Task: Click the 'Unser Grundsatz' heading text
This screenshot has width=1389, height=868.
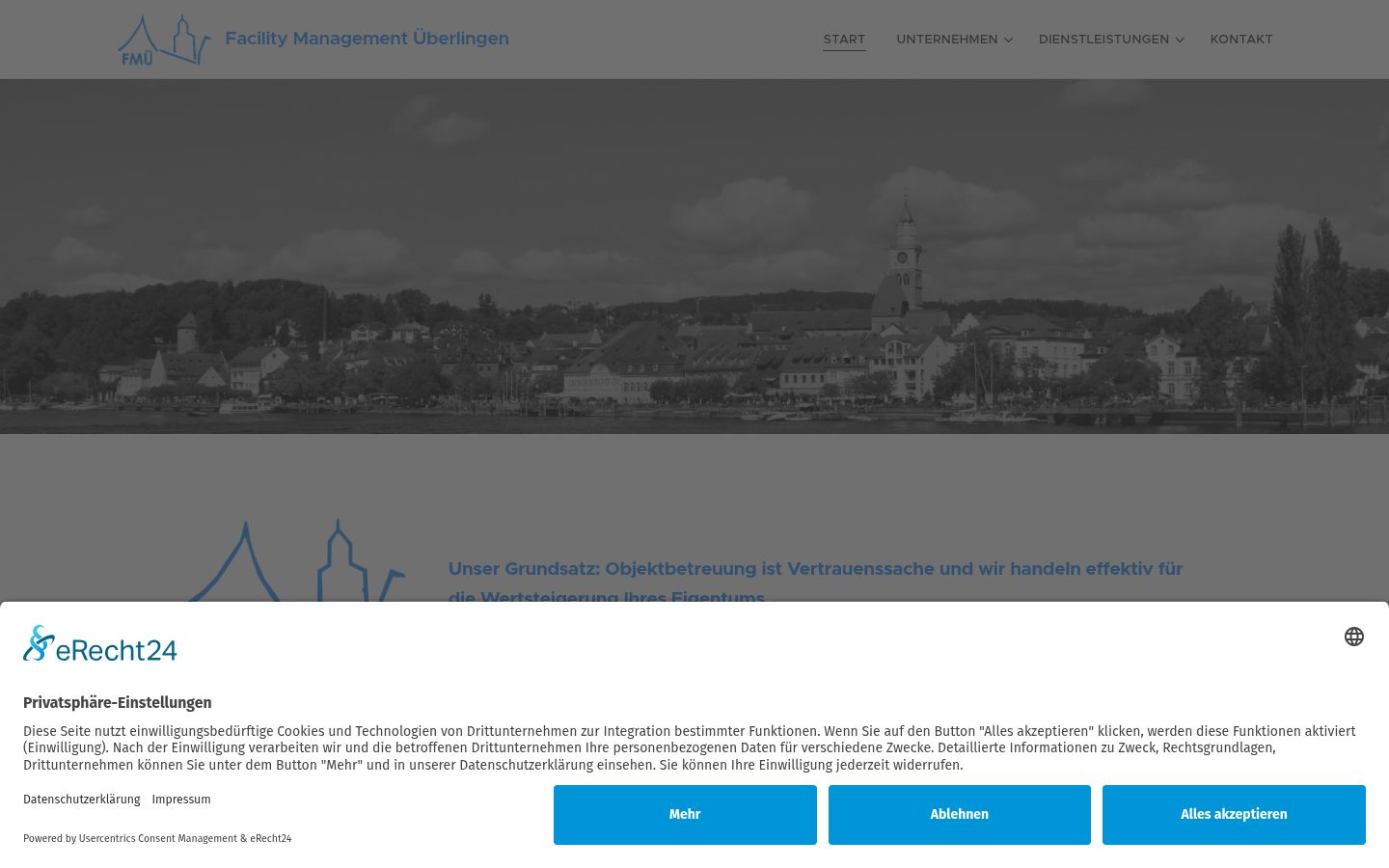Action: [x=815, y=583]
